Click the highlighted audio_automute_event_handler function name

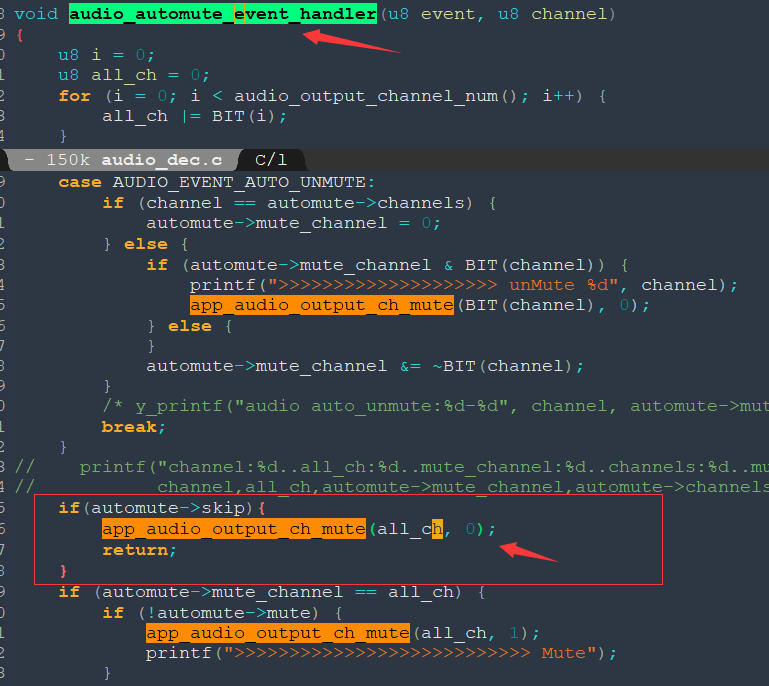point(223,14)
